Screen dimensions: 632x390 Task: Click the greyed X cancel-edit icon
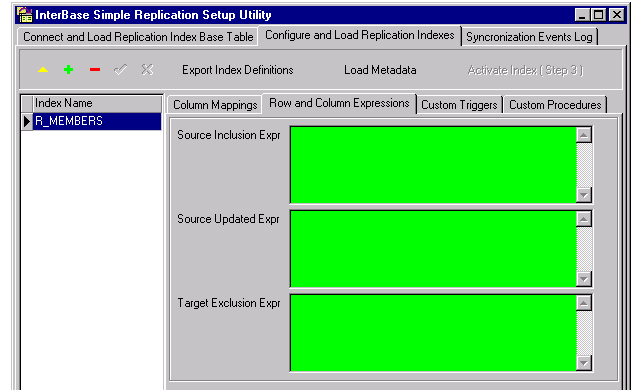(x=147, y=70)
